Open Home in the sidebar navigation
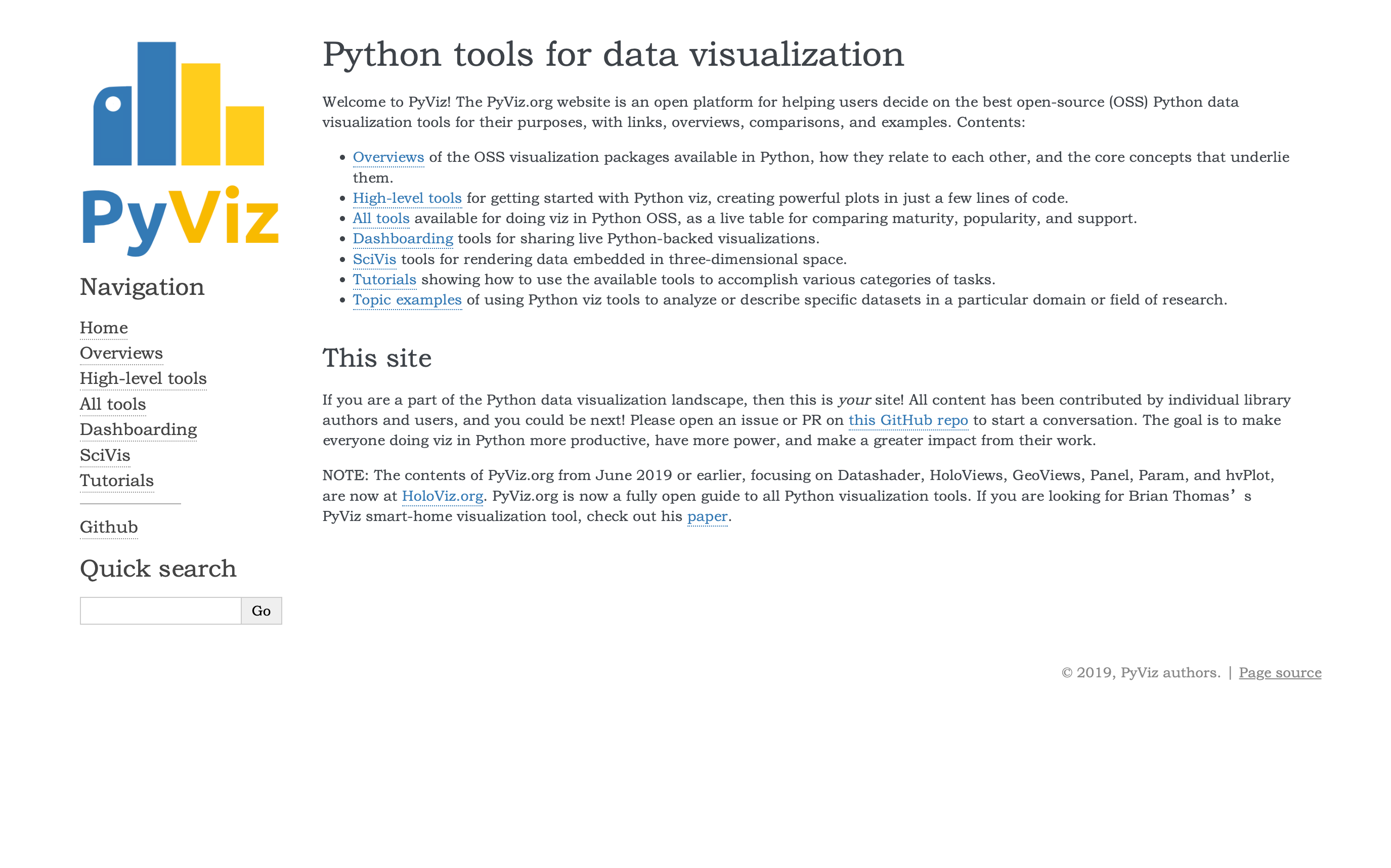The image size is (1391, 868). pyautogui.click(x=104, y=328)
